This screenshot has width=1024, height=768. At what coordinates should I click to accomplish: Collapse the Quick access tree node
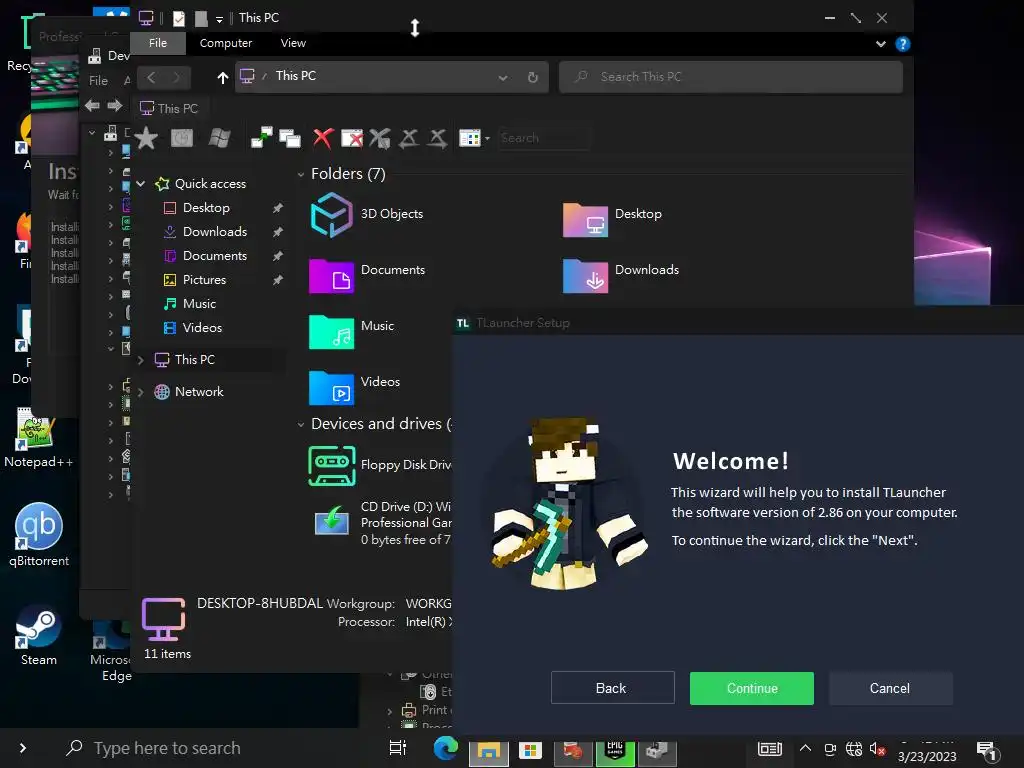click(141, 184)
